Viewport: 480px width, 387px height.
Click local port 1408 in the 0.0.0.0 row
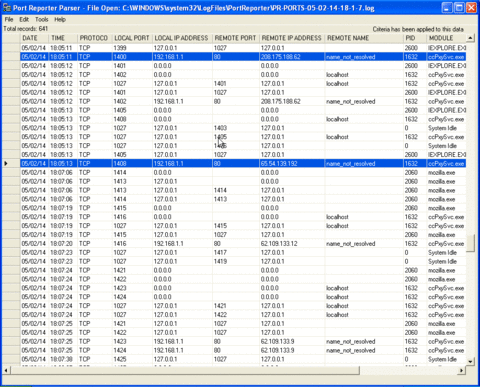(x=132, y=119)
